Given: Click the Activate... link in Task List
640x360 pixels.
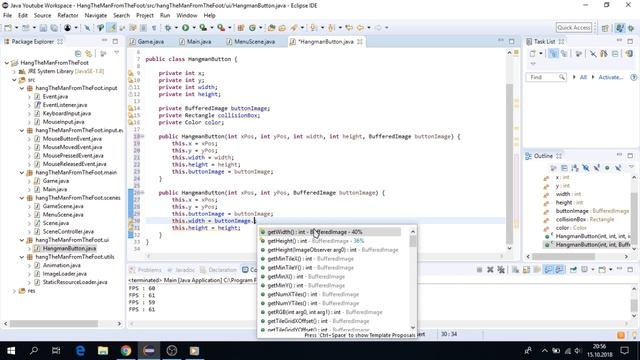Looking at the screenshot, I should tap(611, 77).
